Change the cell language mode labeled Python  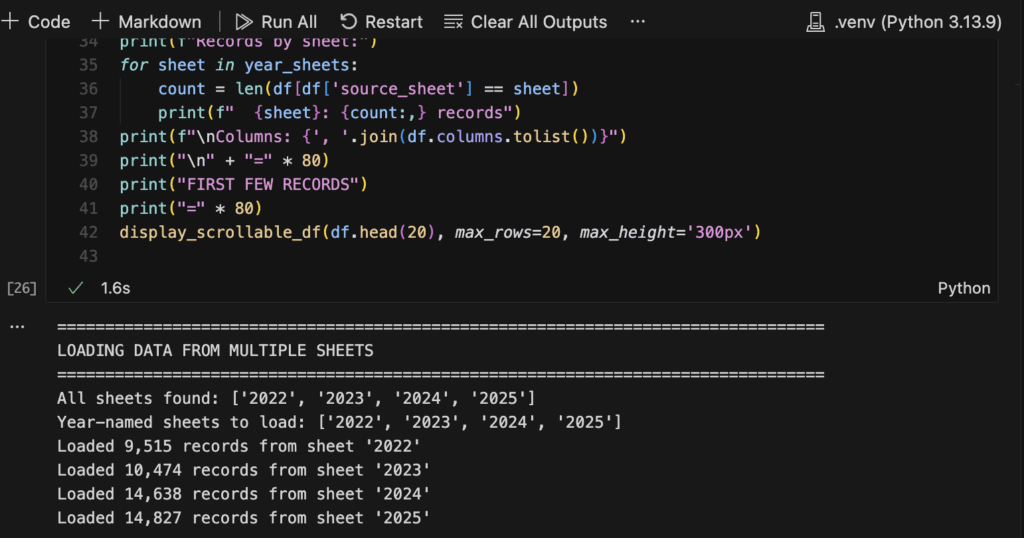963,288
